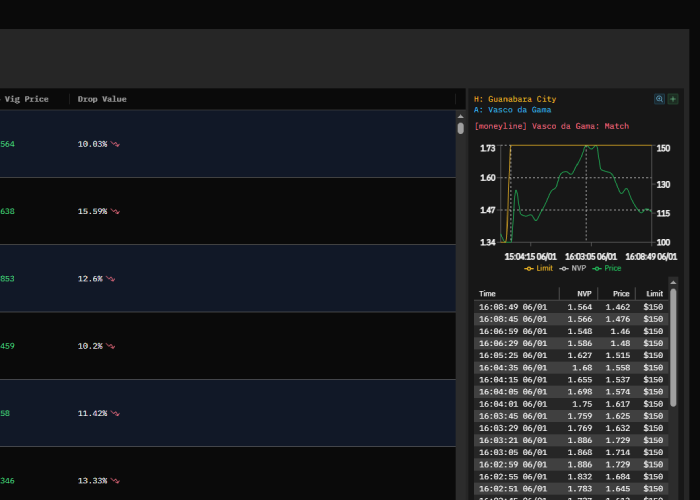Click the history row timestamped 16:03:21 06/01
This screenshot has height=500, width=700.
click(x=571, y=440)
